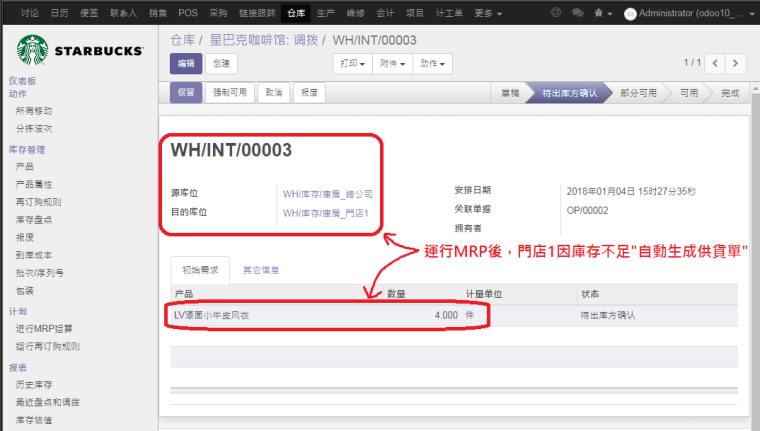Switch to the 初始需求 tab
760x431 pixels.
click(200, 270)
